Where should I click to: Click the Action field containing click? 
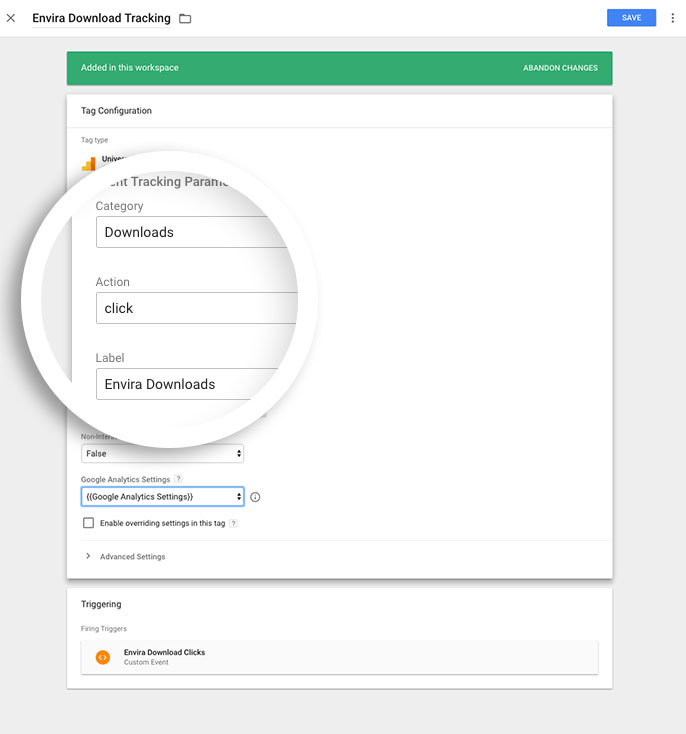click(x=195, y=308)
